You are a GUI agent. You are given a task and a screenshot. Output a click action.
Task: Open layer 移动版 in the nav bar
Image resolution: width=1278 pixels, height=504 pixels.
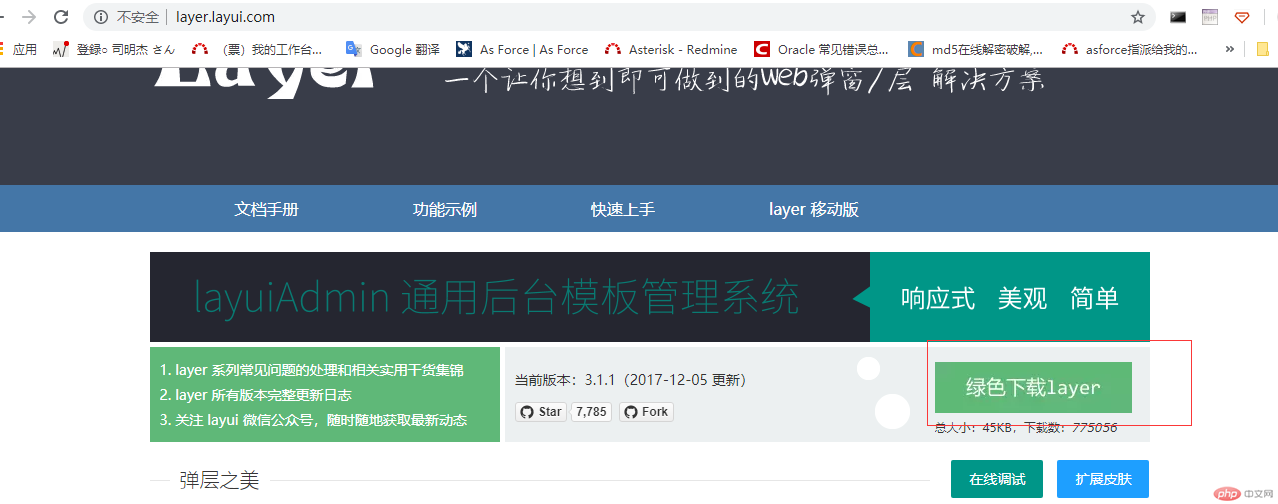click(813, 209)
